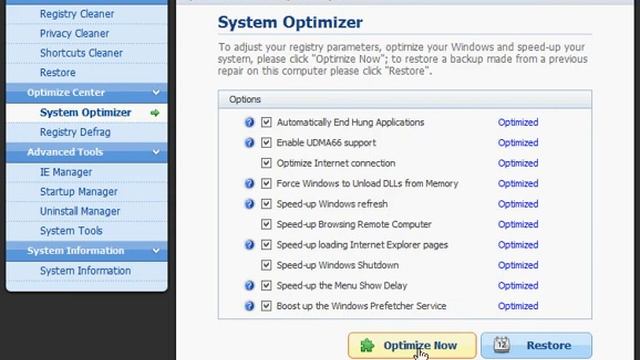Uncheck Speed-up loading Internet Explorer pages
This screenshot has height=360, width=640.
tap(266, 245)
